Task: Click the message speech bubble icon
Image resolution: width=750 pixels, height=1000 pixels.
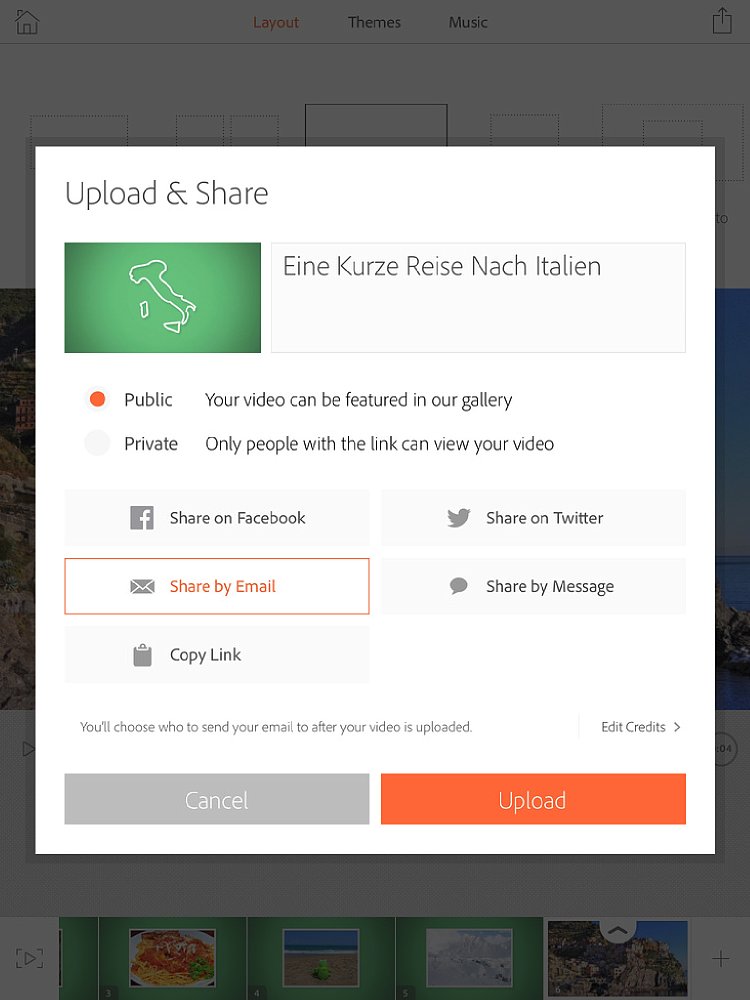Action: tap(459, 585)
